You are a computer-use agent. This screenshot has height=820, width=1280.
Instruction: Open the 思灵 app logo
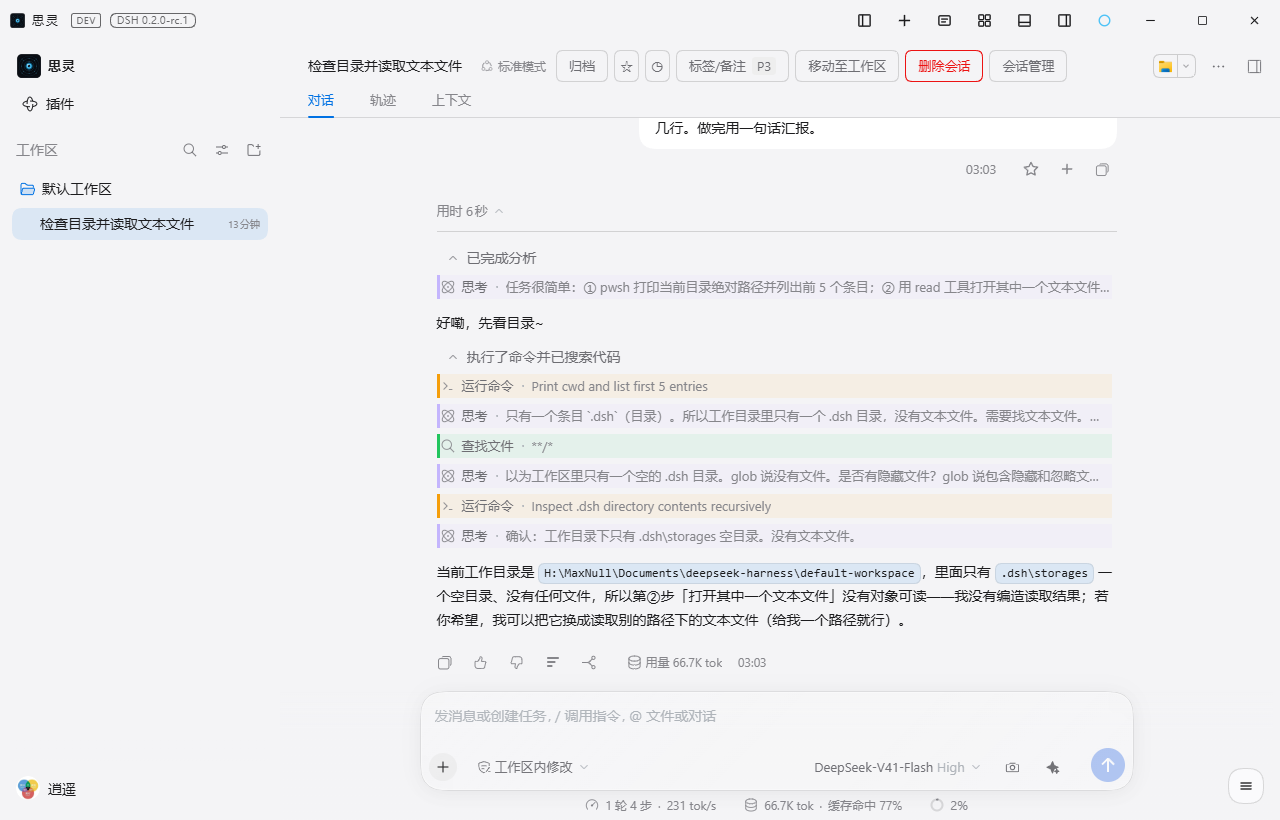point(29,66)
